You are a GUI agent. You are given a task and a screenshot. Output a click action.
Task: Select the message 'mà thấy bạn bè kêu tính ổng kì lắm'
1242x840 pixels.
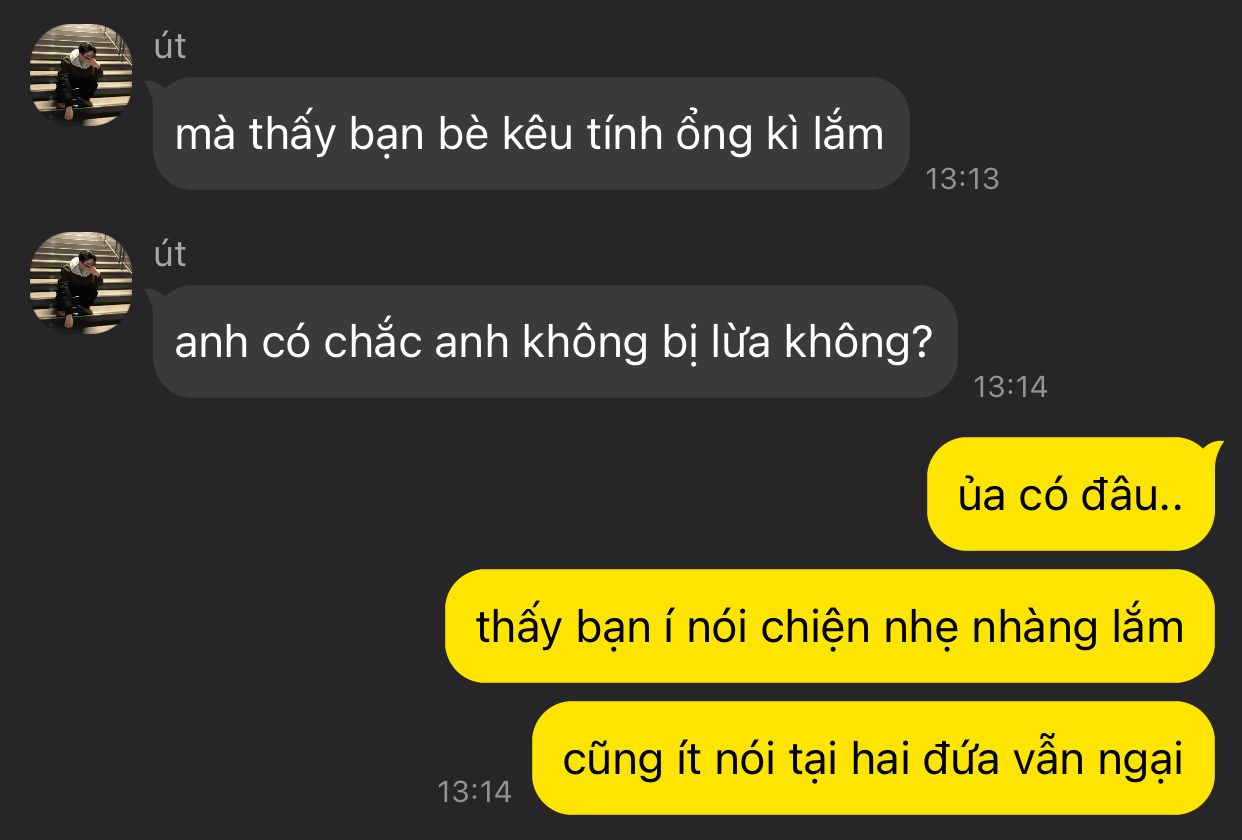click(530, 134)
